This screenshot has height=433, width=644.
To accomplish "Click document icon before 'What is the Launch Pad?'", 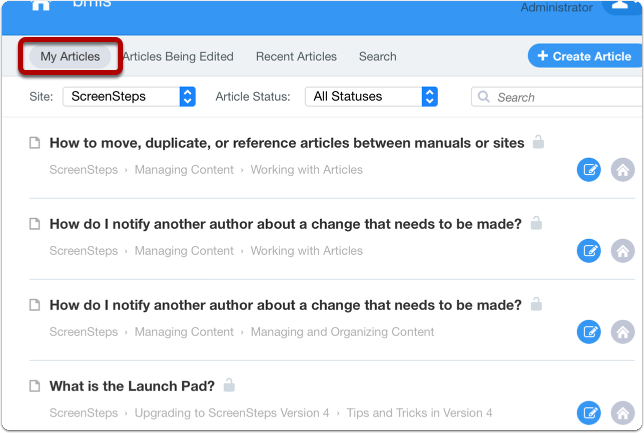I will tap(35, 386).
